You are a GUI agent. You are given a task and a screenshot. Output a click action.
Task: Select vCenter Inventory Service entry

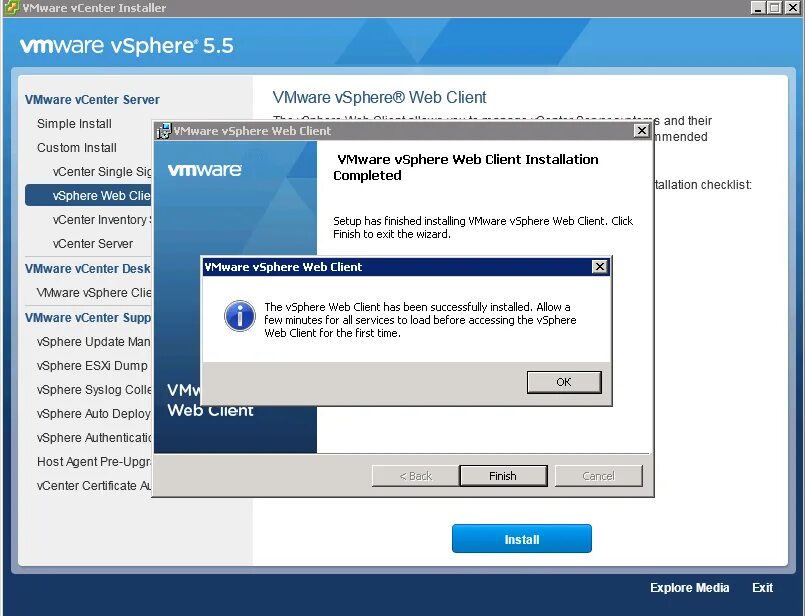[x=102, y=220]
